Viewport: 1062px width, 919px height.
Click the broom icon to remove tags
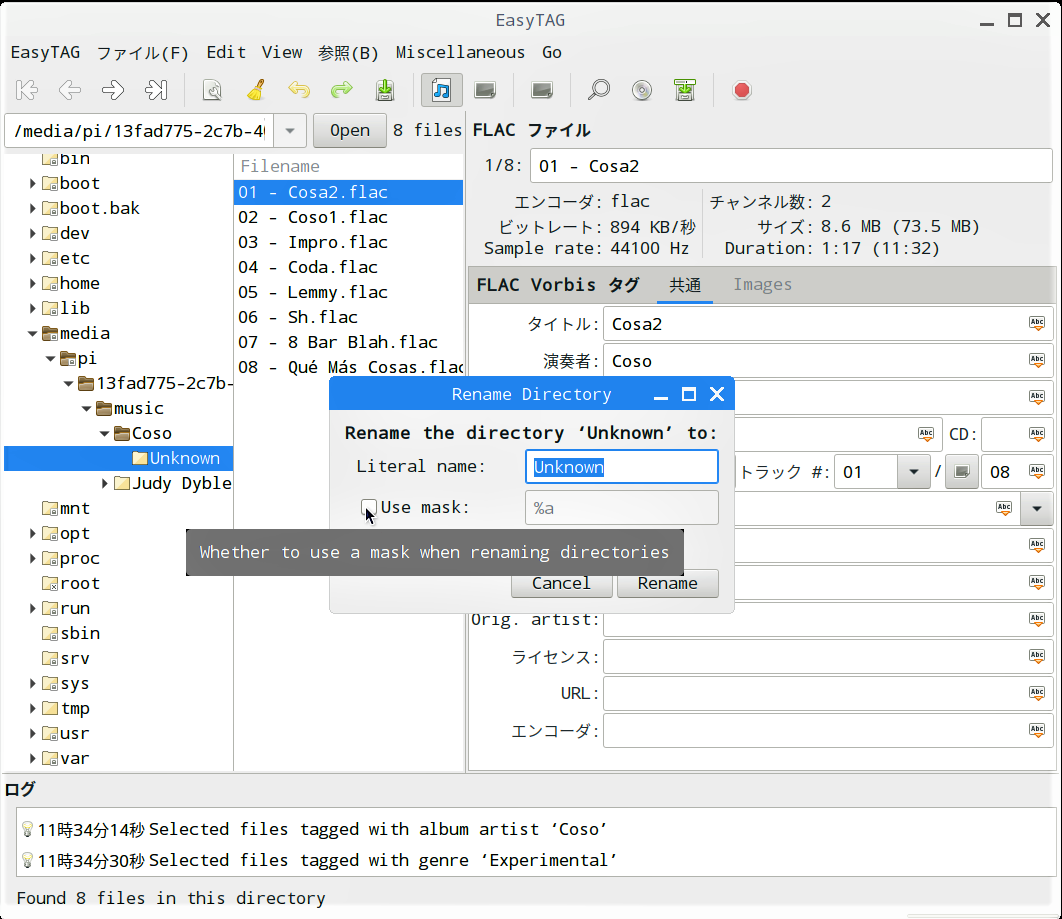(255, 90)
